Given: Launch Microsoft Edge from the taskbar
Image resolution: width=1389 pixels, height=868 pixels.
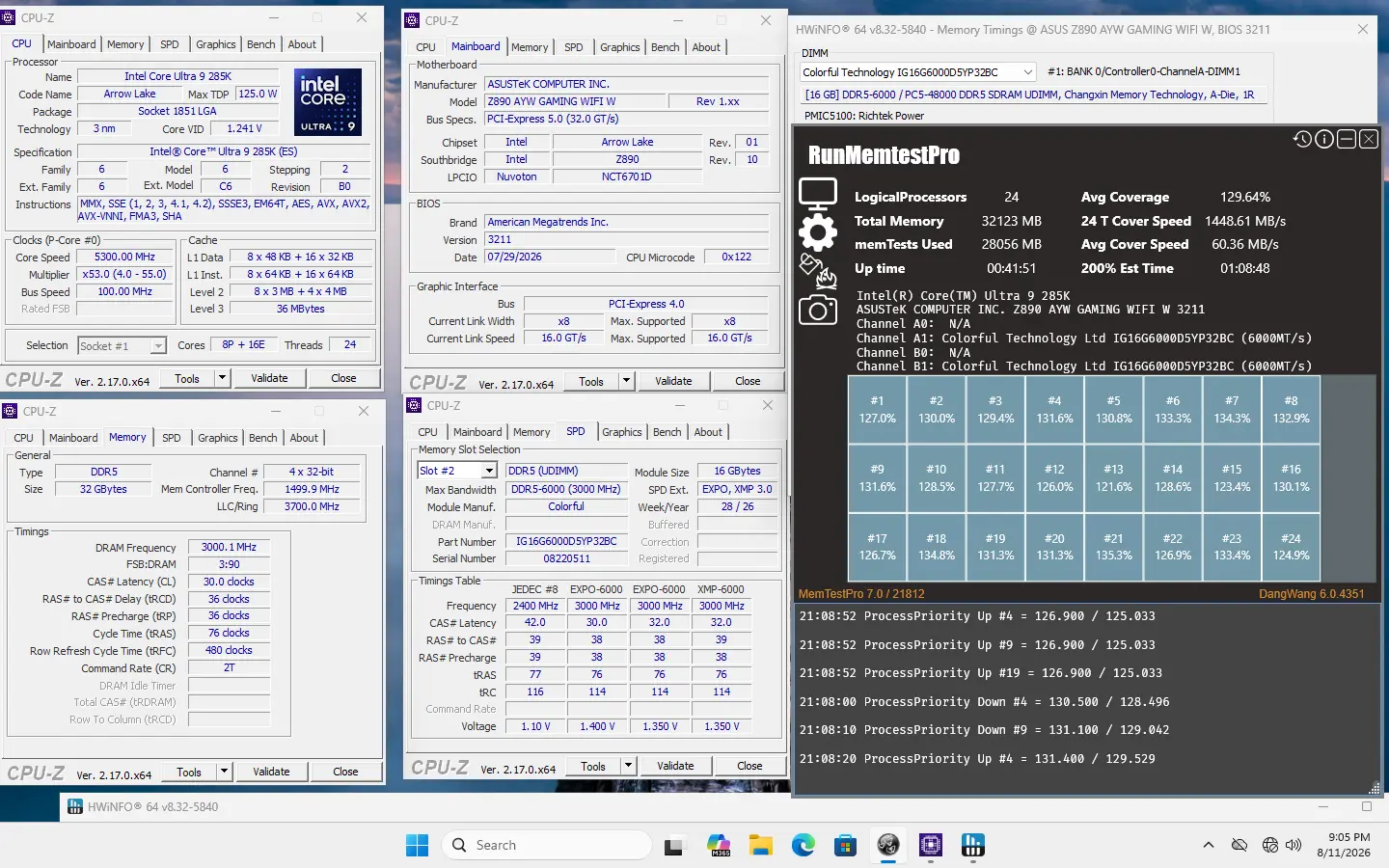Looking at the screenshot, I should tap(803, 846).
